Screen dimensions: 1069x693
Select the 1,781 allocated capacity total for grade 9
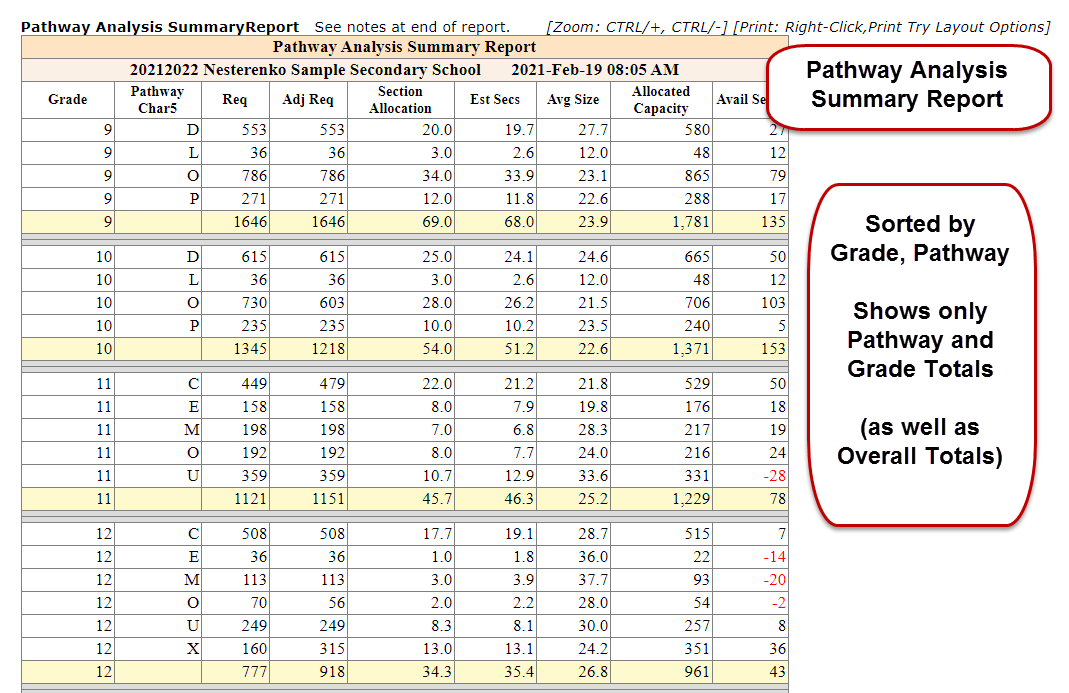tap(687, 222)
